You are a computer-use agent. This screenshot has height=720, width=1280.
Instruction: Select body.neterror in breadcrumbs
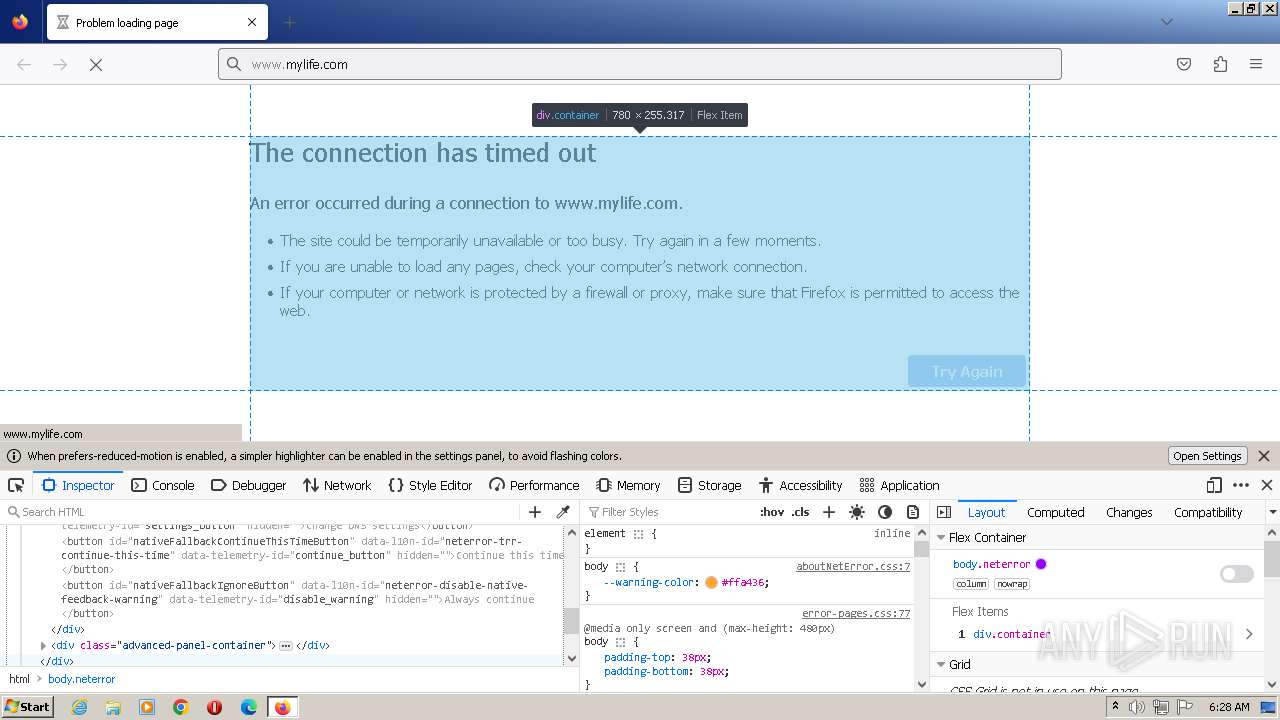tap(81, 679)
